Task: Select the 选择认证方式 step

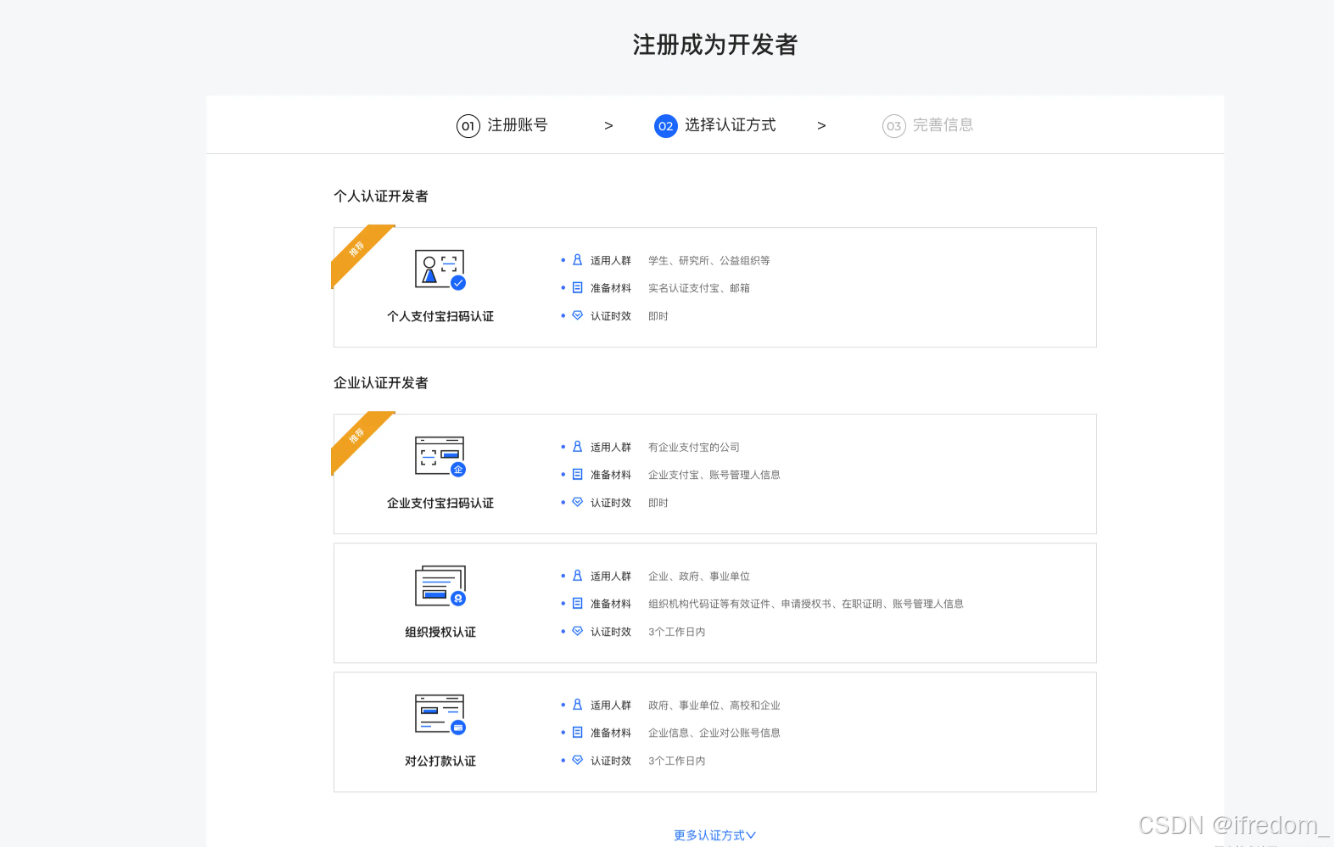Action: 730,125
